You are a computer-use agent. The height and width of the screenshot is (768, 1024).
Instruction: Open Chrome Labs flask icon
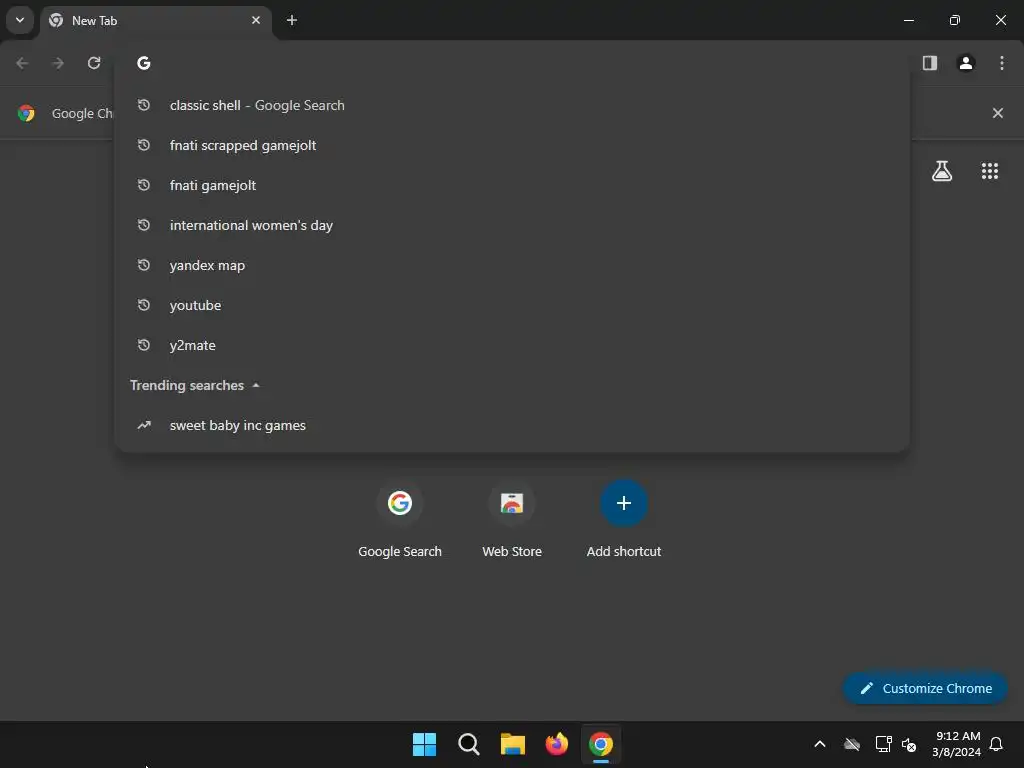coord(942,171)
